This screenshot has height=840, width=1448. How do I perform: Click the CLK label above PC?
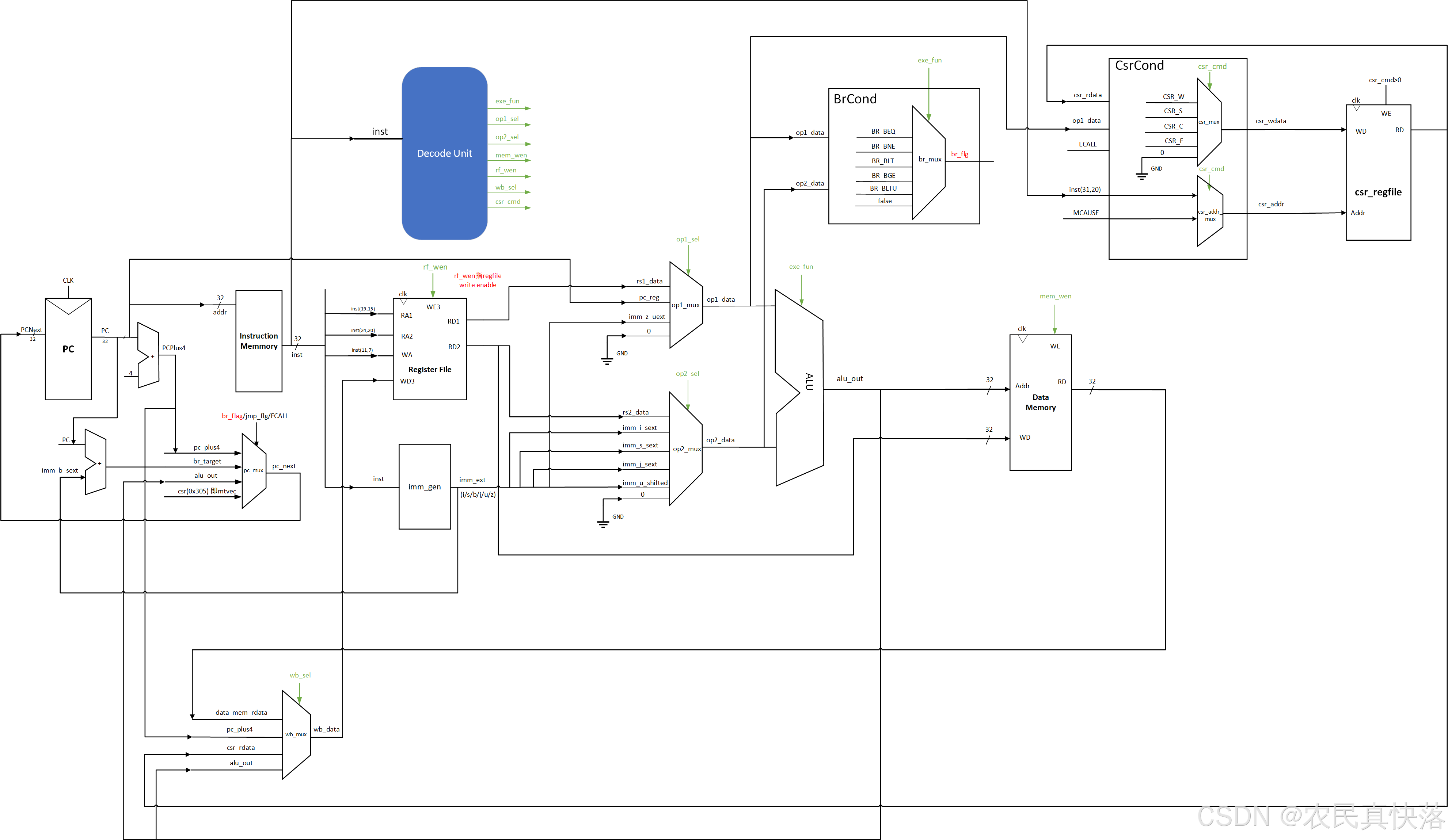click(x=68, y=281)
